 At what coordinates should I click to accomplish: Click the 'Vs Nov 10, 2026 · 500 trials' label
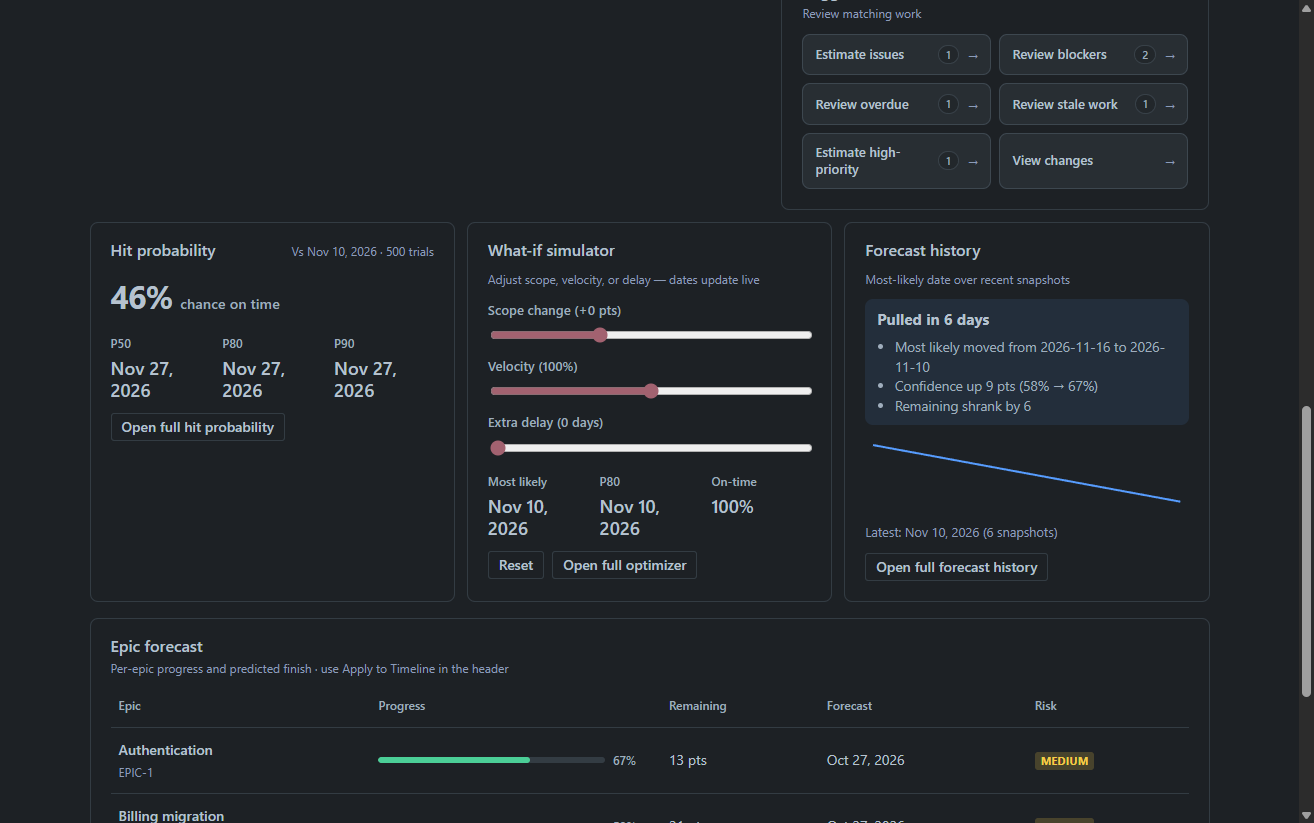pos(363,252)
